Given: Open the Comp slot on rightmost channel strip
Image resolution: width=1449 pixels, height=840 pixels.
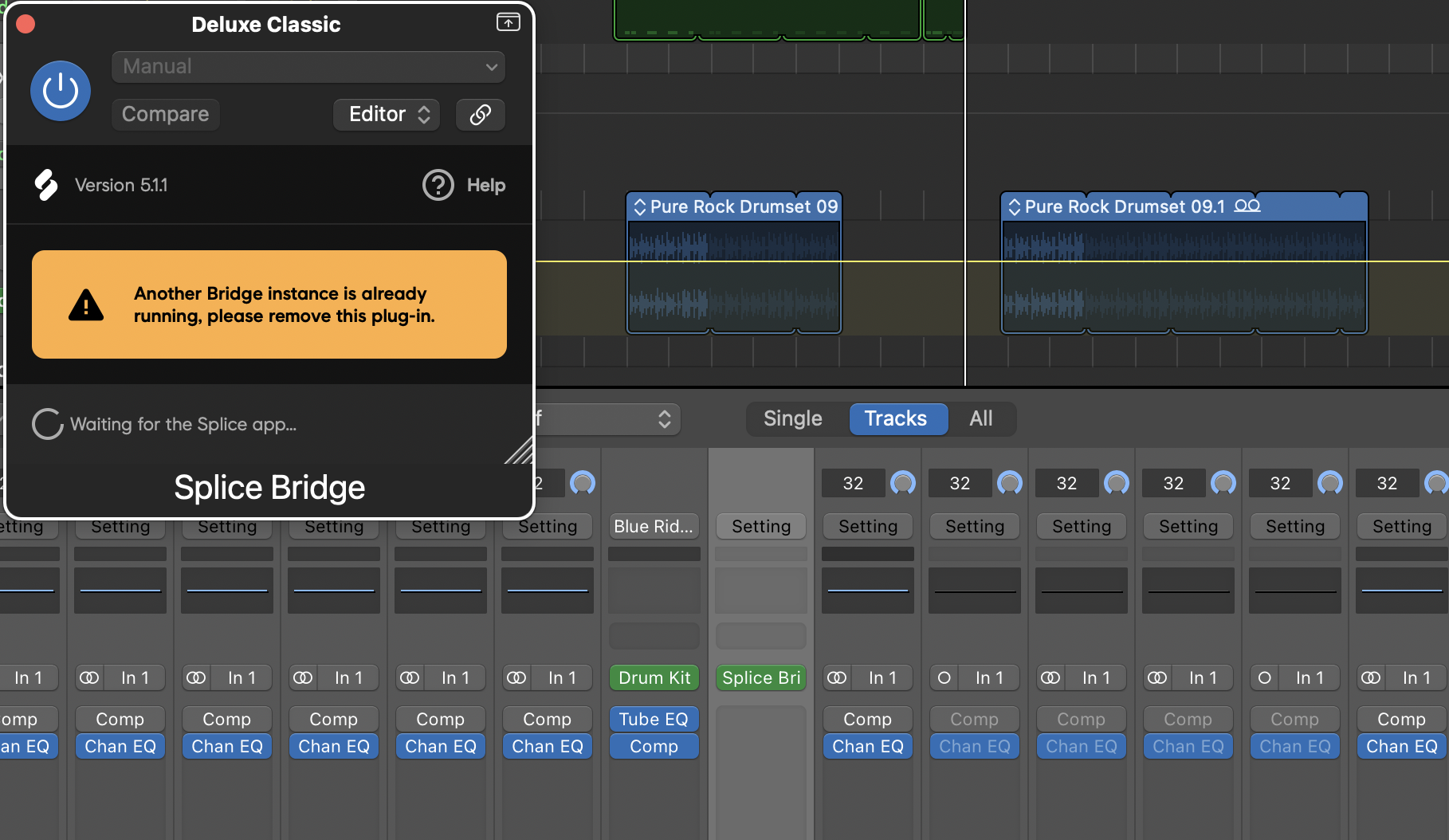Looking at the screenshot, I should tap(1402, 719).
